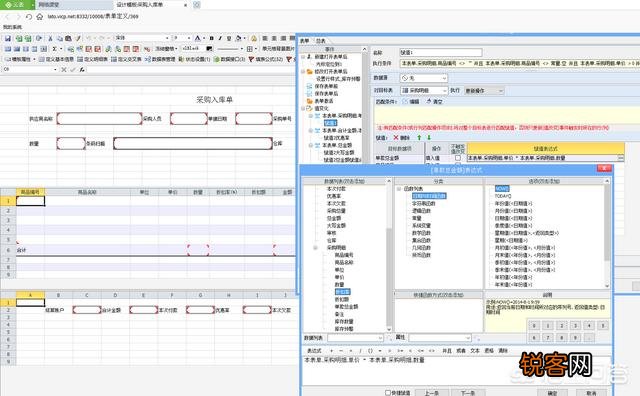The width and height of the screenshot is (640, 396).
Task: Collapse the 采购明细 tree node
Action: click(316, 247)
